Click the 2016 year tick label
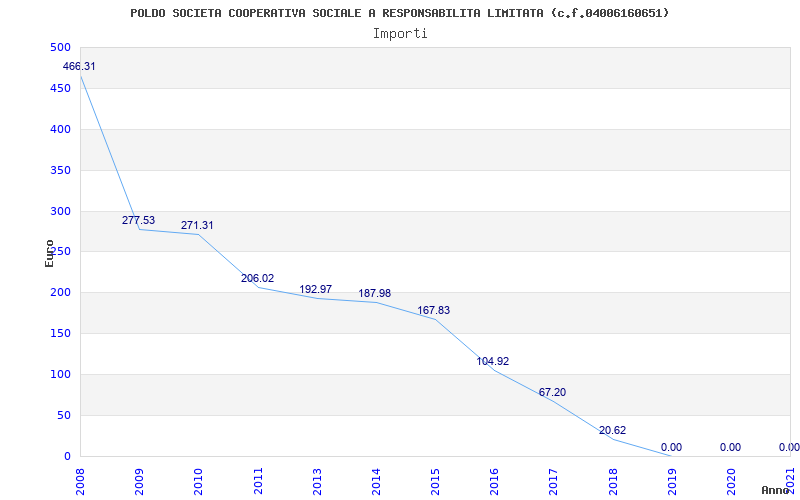The image size is (800, 500). pyautogui.click(x=493, y=481)
